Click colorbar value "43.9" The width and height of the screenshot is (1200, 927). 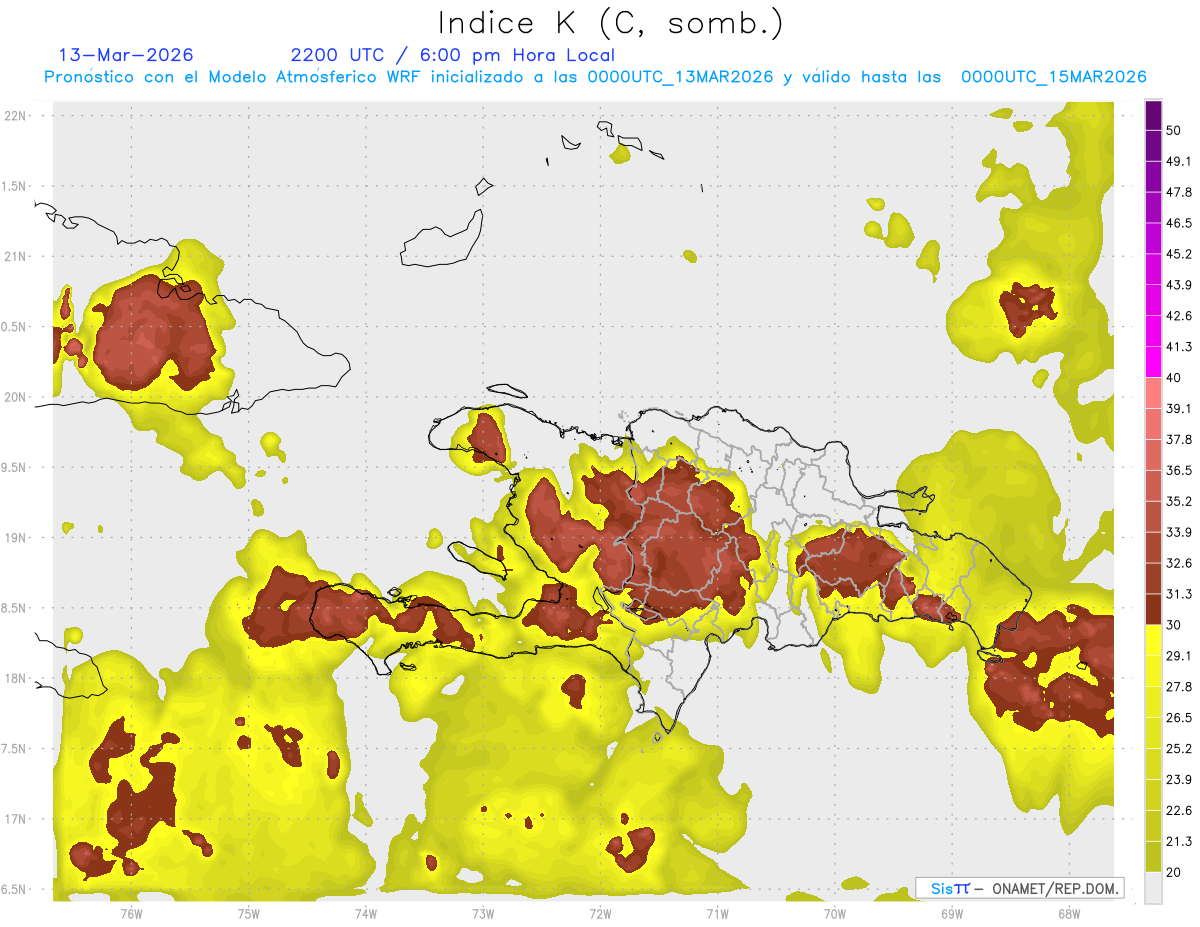[x=1178, y=285]
